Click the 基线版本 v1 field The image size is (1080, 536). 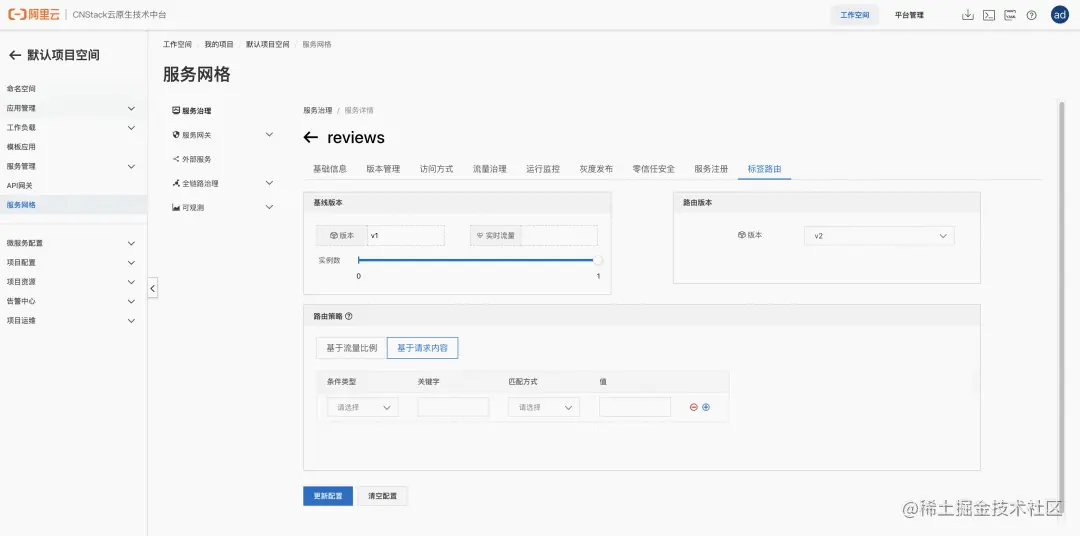pyautogui.click(x=406, y=236)
